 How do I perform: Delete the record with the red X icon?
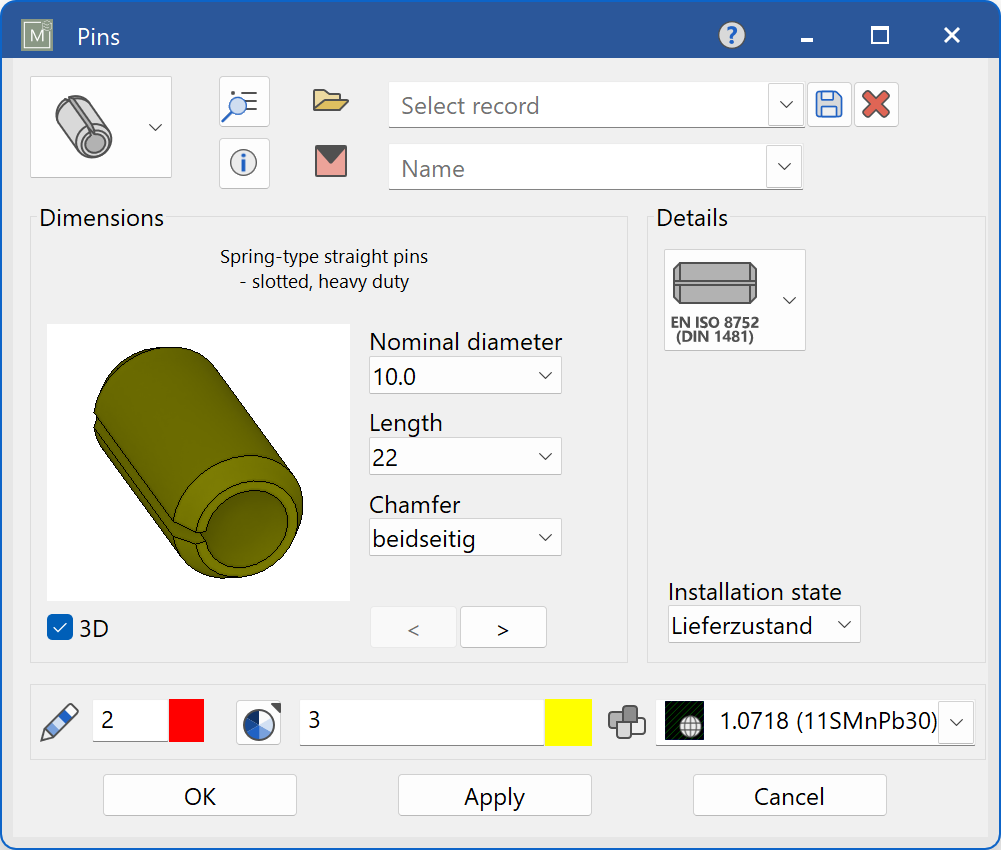tap(876, 104)
